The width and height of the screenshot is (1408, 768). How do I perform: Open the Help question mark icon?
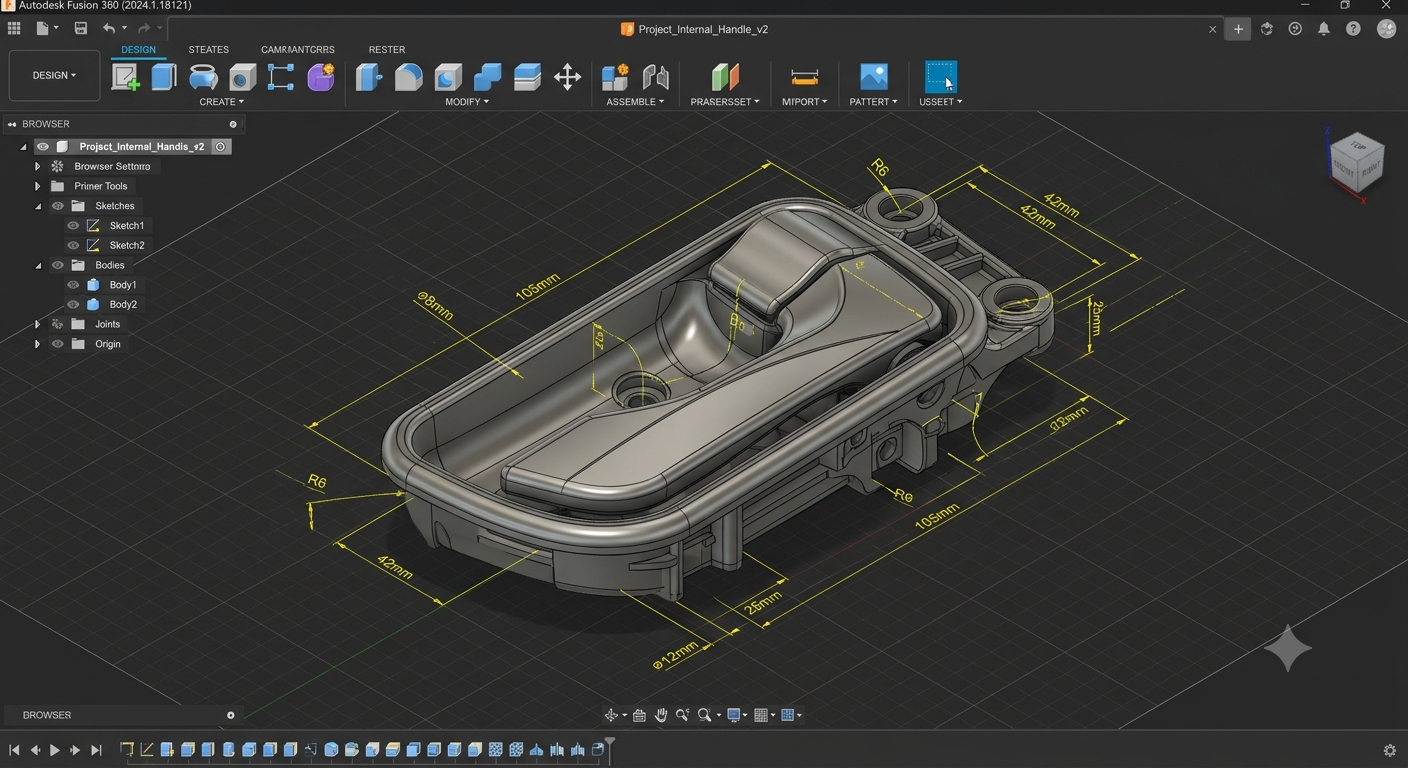pos(1353,29)
